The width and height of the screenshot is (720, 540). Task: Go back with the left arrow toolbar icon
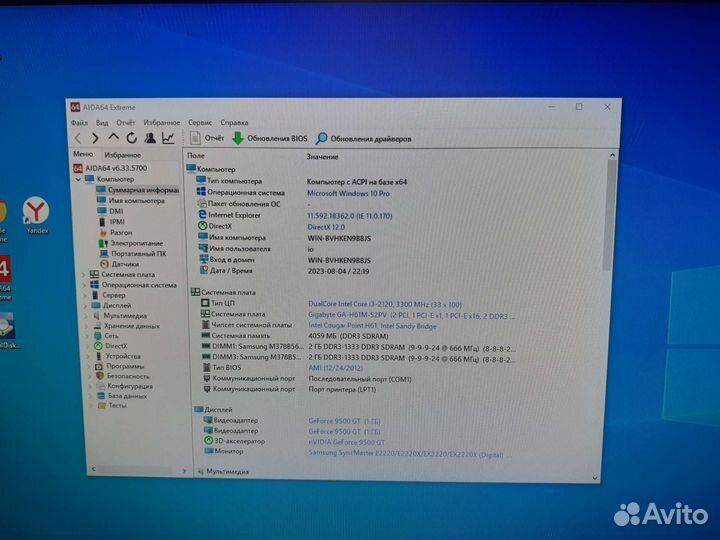78,138
